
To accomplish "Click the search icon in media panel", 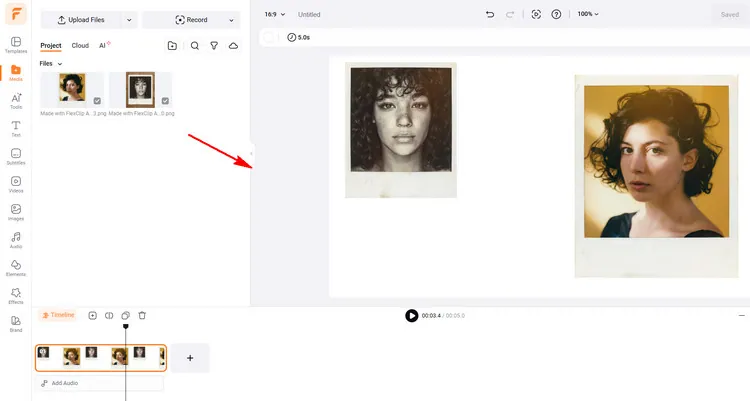I will [x=194, y=46].
